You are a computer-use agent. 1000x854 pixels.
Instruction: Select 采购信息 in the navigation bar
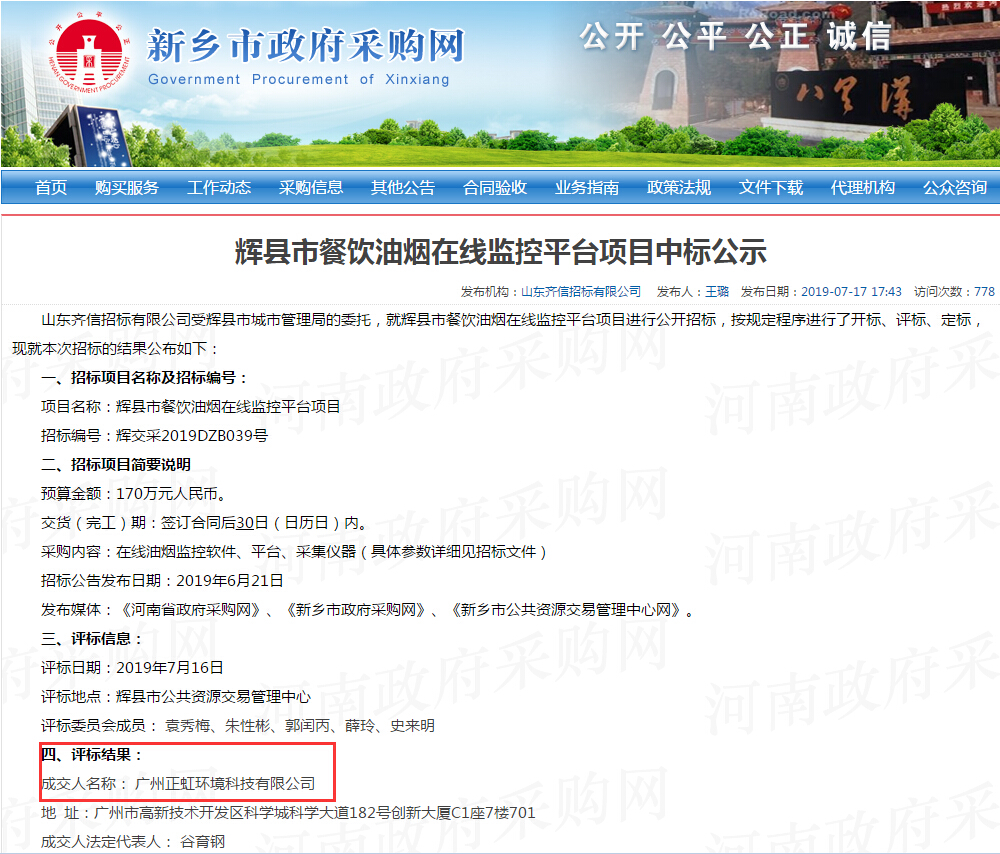(x=311, y=188)
